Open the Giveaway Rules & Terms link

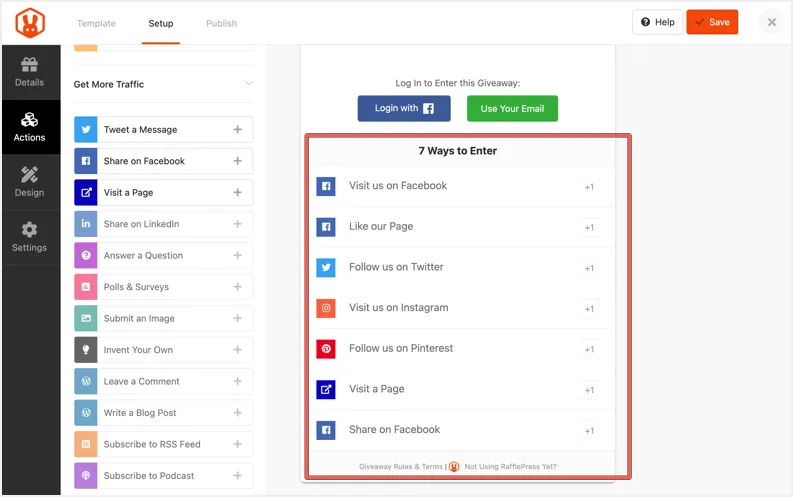(400, 466)
